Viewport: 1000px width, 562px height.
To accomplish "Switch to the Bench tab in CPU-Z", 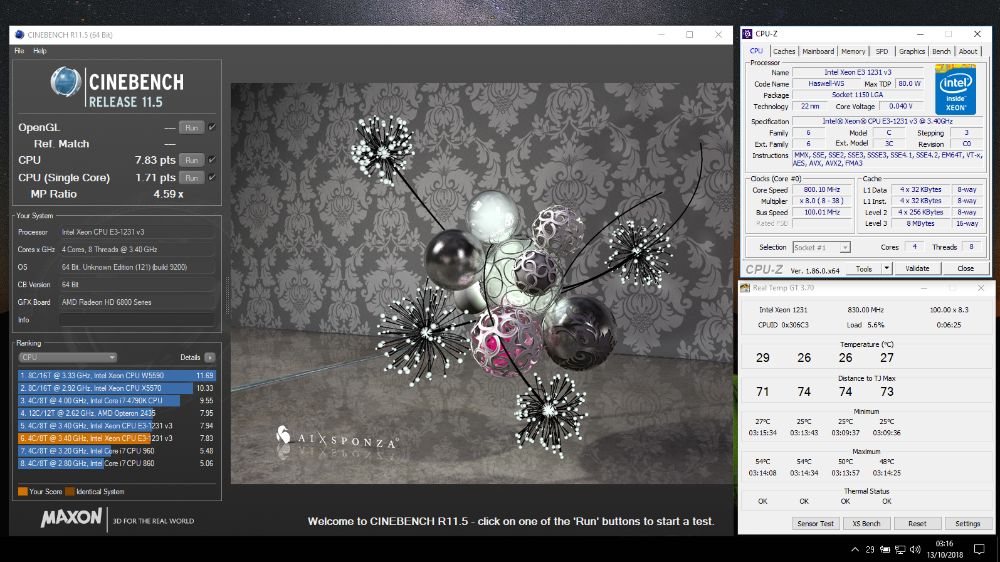I will coord(941,51).
